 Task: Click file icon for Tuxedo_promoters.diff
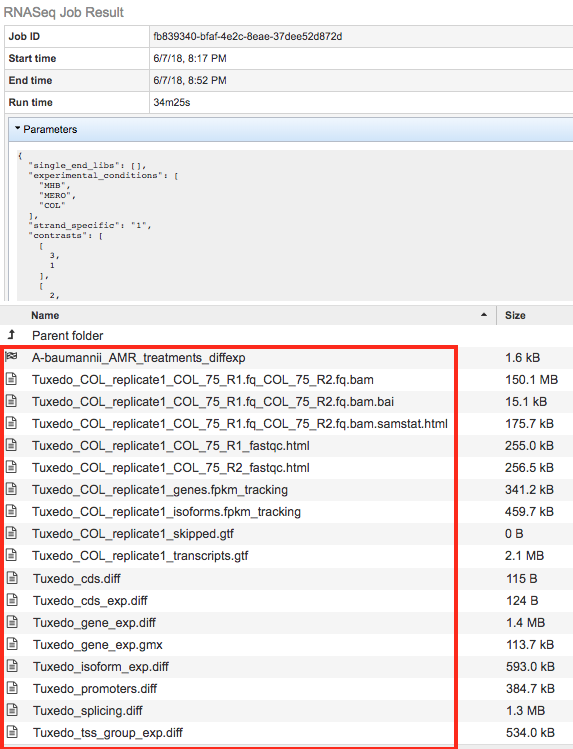[12, 688]
